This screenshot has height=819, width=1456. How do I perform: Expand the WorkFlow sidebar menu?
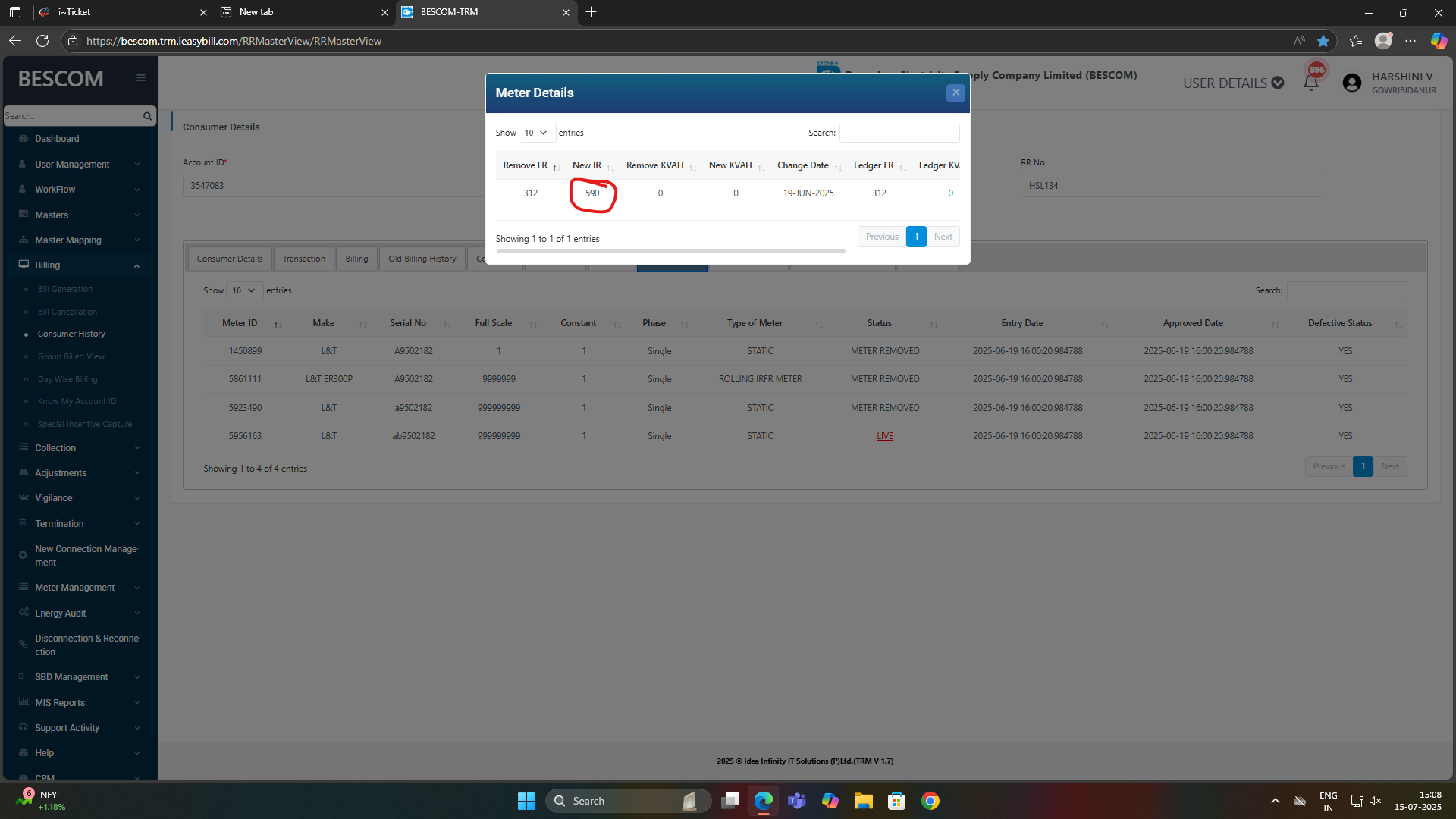79,190
